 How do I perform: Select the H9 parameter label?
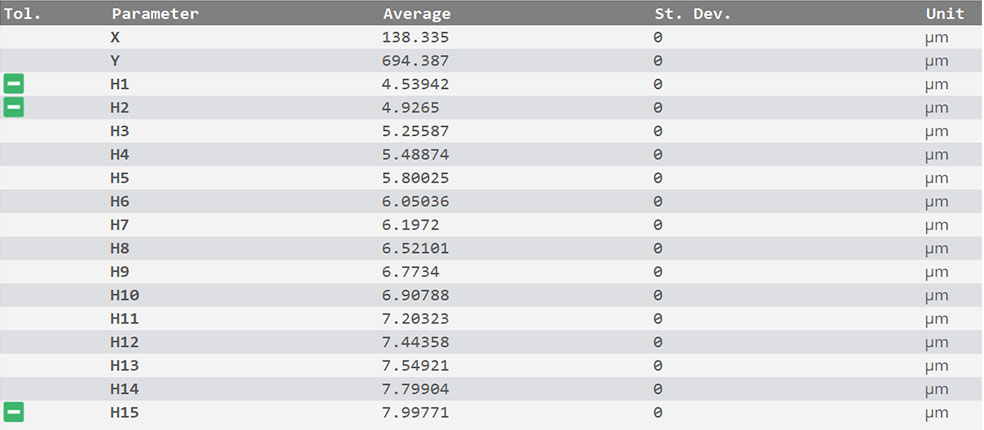click(120, 272)
